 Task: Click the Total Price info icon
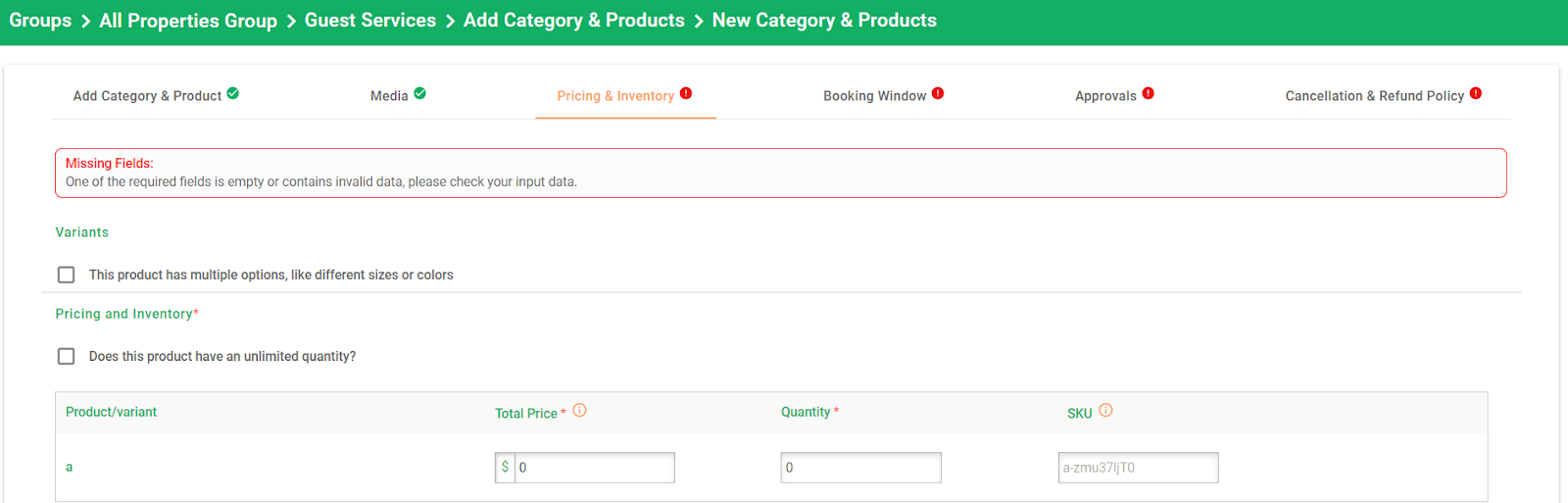click(x=580, y=411)
